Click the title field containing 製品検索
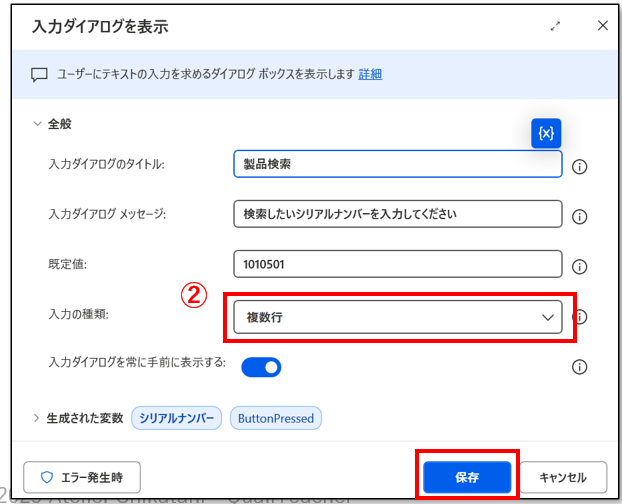This screenshot has width=622, height=504. click(x=397, y=164)
